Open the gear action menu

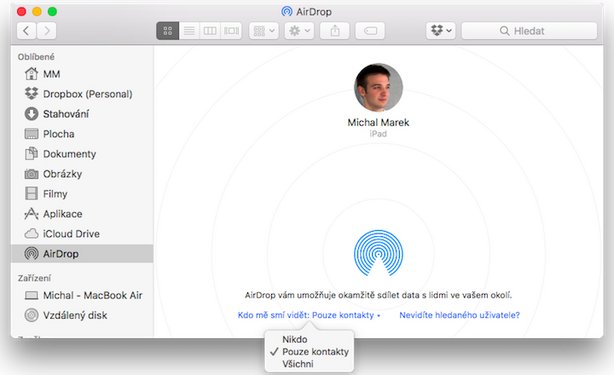click(299, 31)
